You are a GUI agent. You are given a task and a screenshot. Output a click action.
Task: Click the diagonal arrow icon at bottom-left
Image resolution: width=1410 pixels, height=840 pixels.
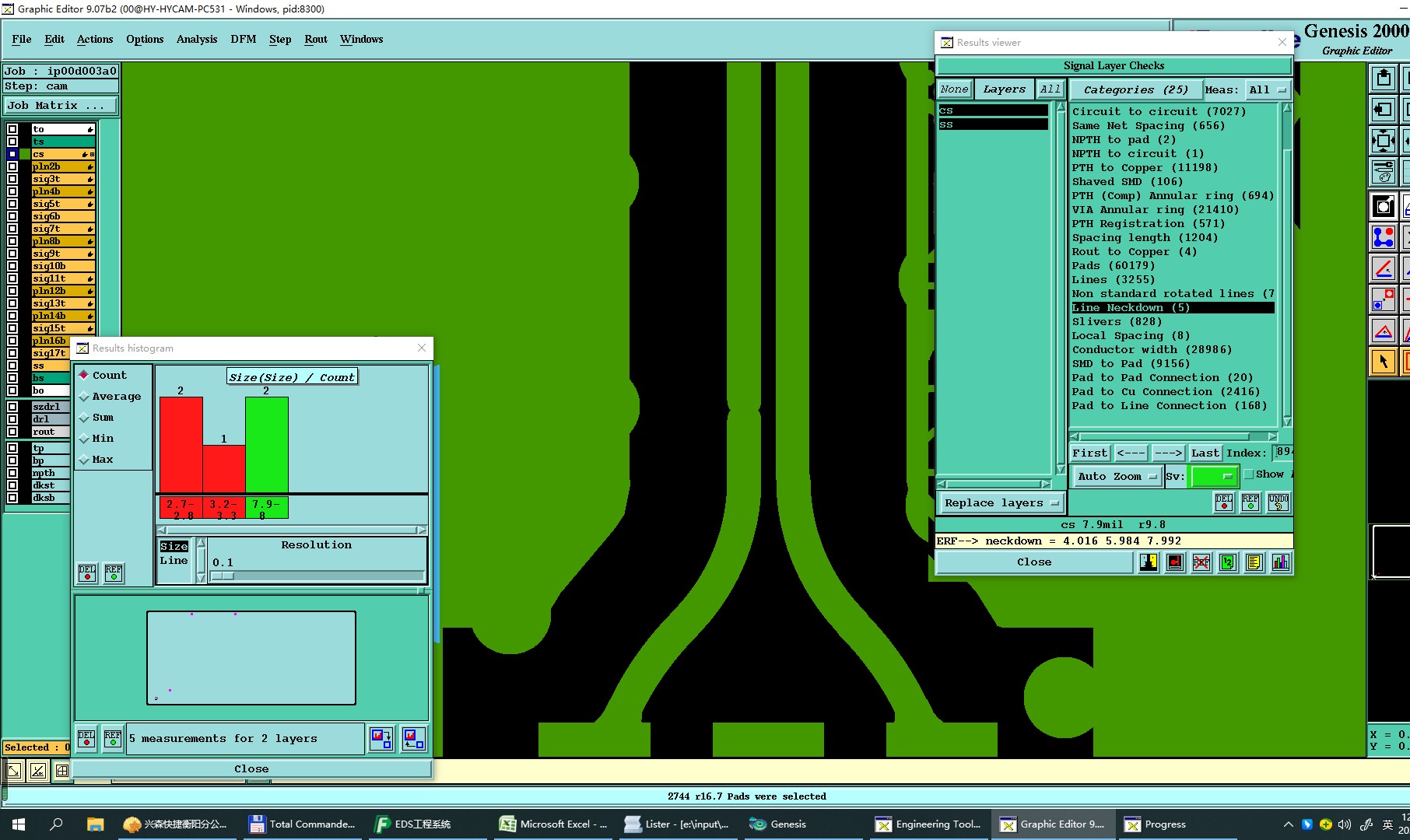pos(13,771)
